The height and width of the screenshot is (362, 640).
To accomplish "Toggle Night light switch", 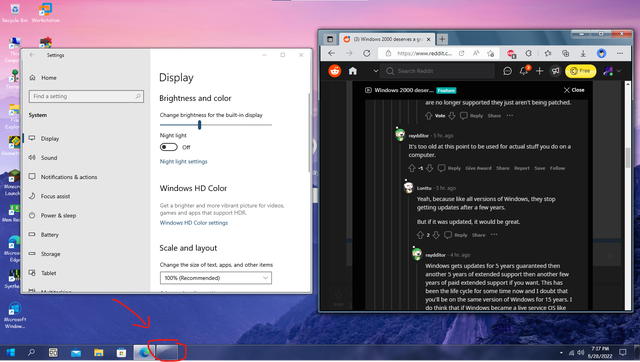I will pyautogui.click(x=169, y=147).
